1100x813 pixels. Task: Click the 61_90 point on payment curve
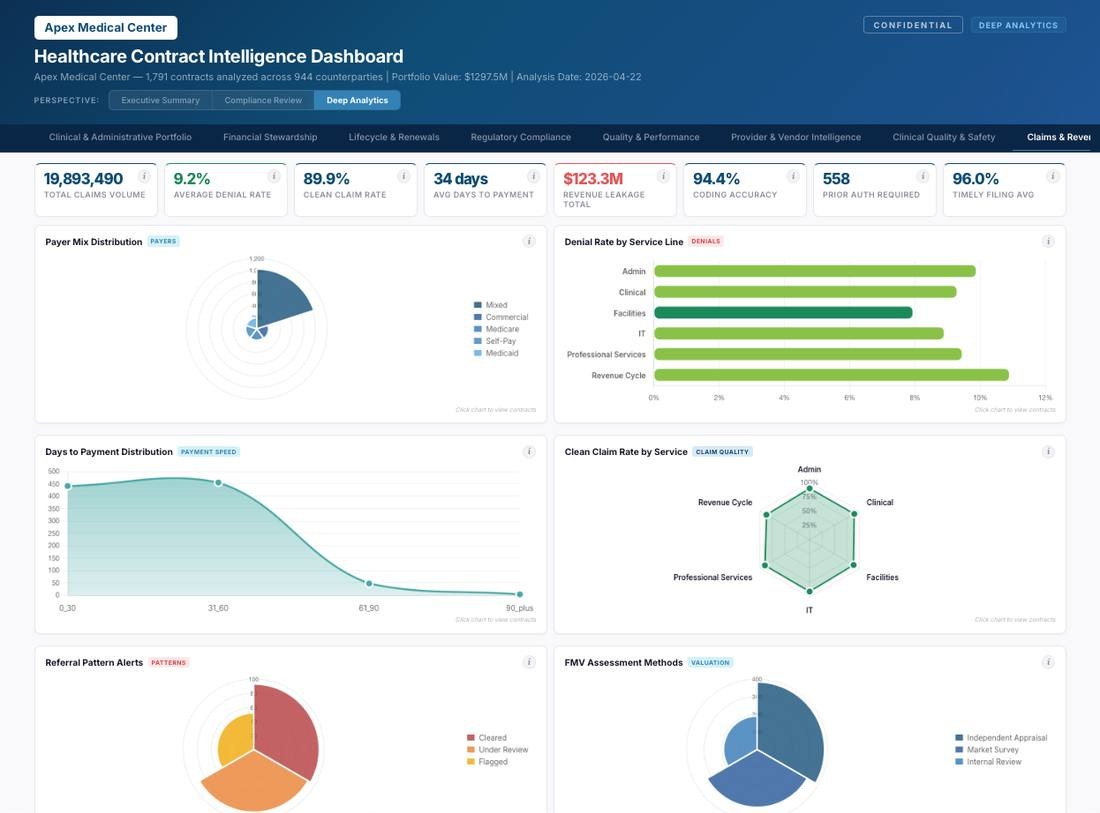coord(369,584)
